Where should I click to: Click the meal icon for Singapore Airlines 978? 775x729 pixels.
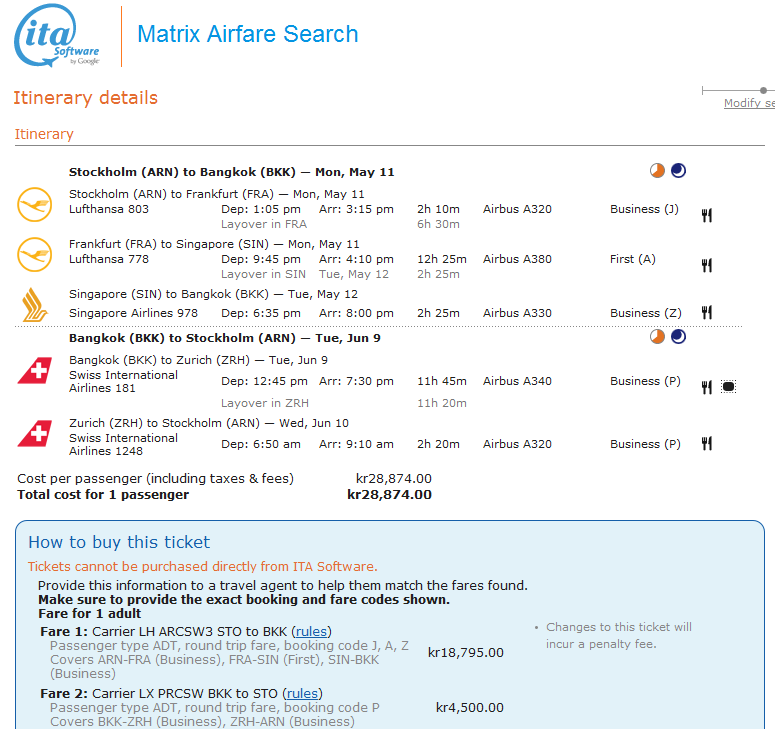[707, 312]
